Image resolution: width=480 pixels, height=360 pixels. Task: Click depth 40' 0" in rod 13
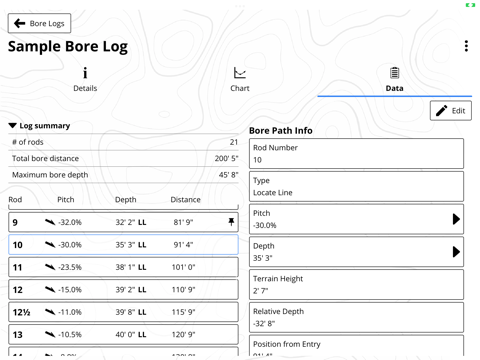[x=125, y=334]
